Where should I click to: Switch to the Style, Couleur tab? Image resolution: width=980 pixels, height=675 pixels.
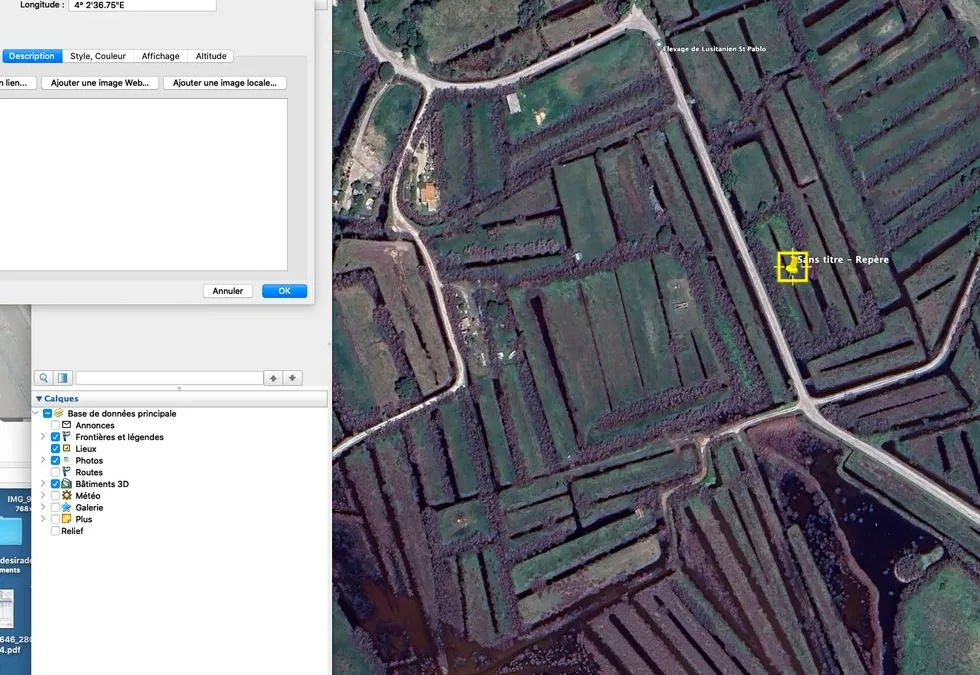point(98,56)
